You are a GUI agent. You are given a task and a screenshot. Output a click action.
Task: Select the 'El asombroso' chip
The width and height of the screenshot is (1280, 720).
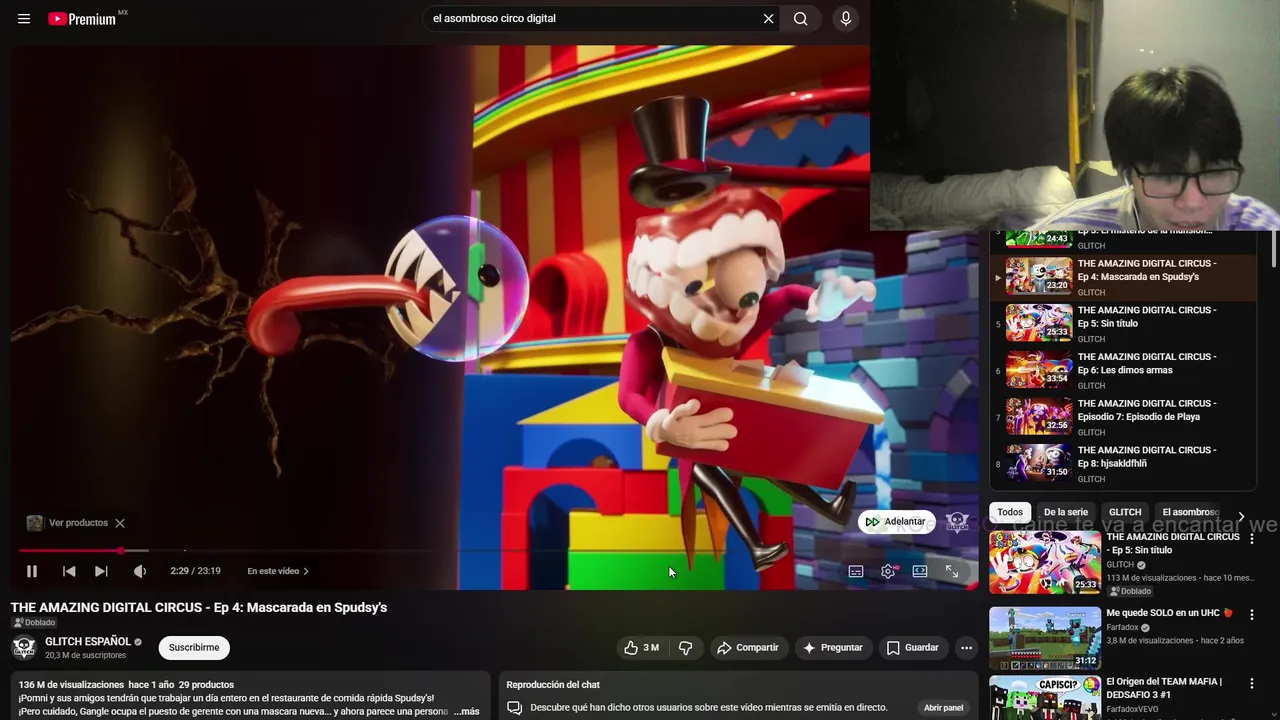[1190, 512]
